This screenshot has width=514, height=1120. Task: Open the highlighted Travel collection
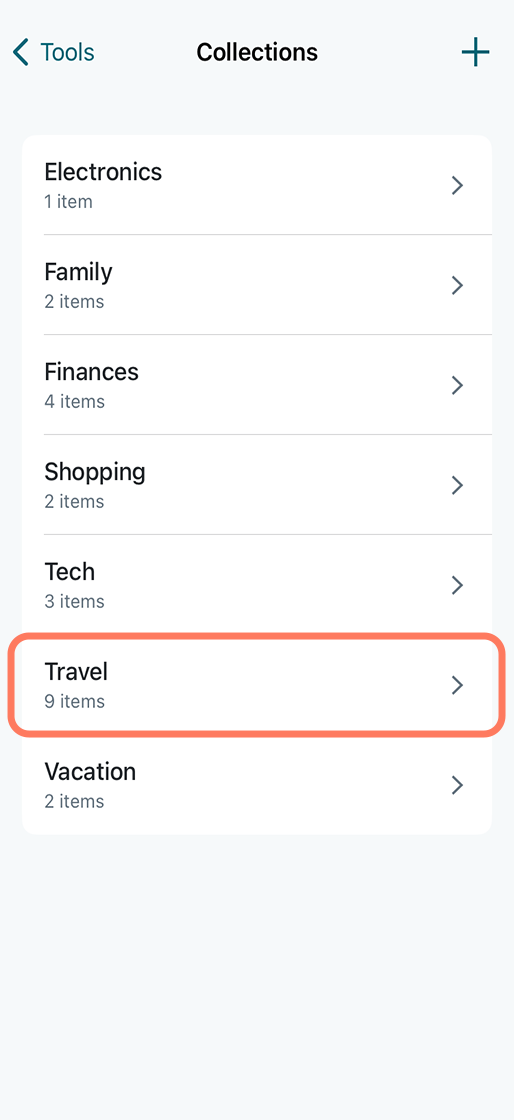(257, 685)
